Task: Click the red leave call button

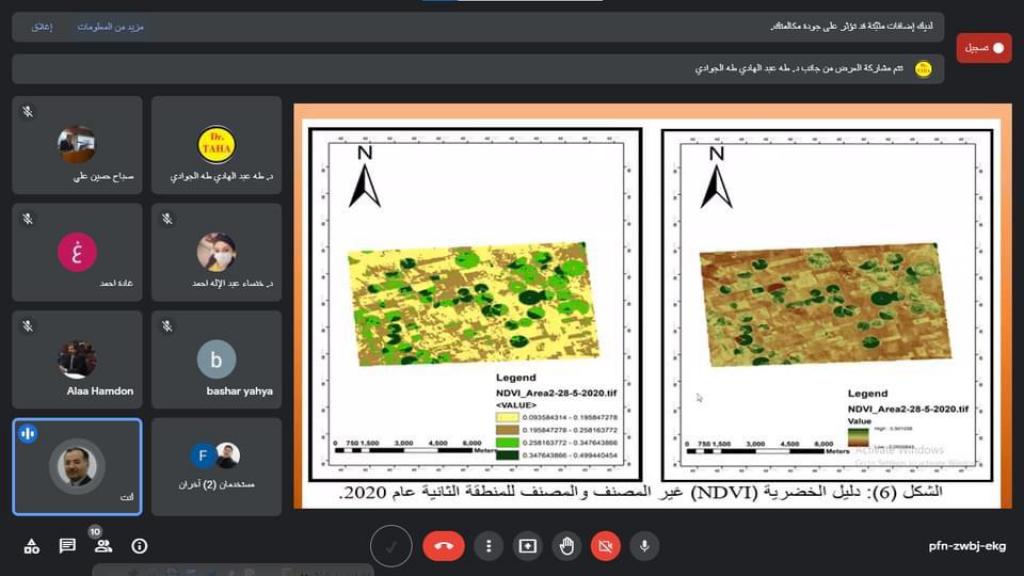Action: click(443, 546)
